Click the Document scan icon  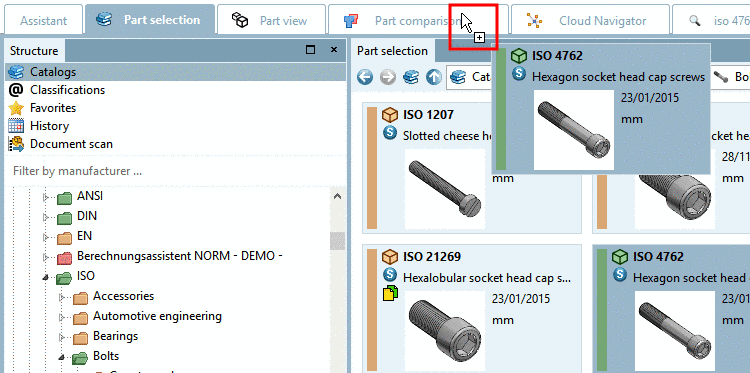pyautogui.click(x=16, y=144)
